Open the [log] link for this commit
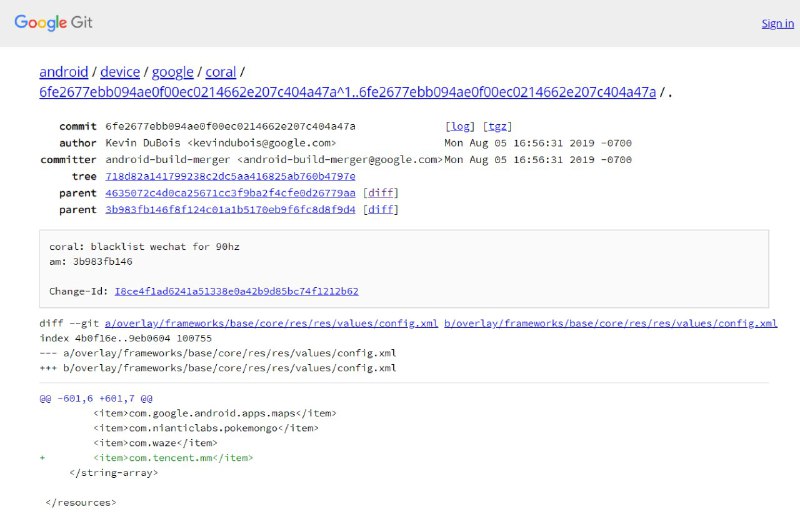Screen dimensions: 800x514 pyautogui.click(x=460, y=126)
